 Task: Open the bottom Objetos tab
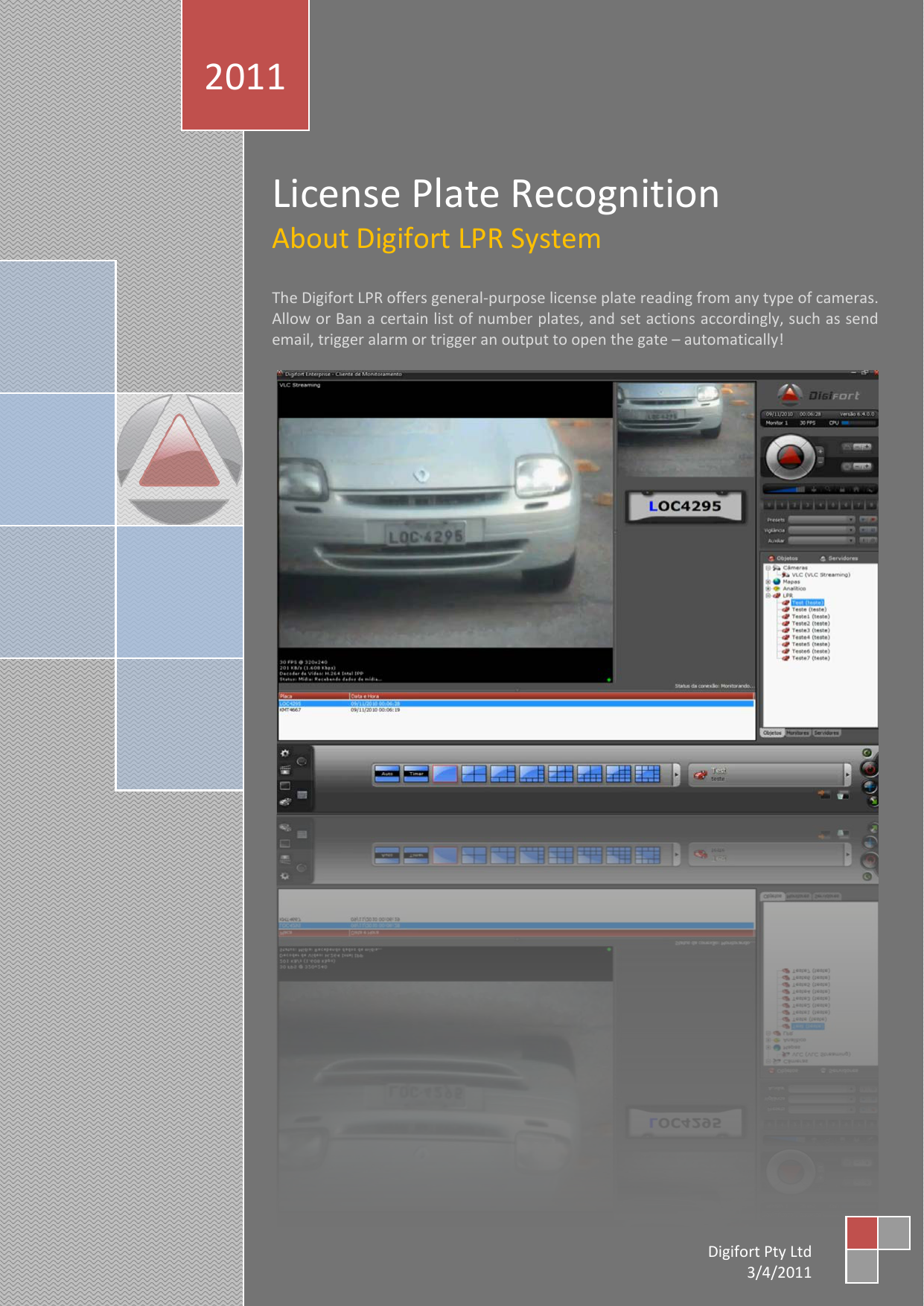coord(773,733)
